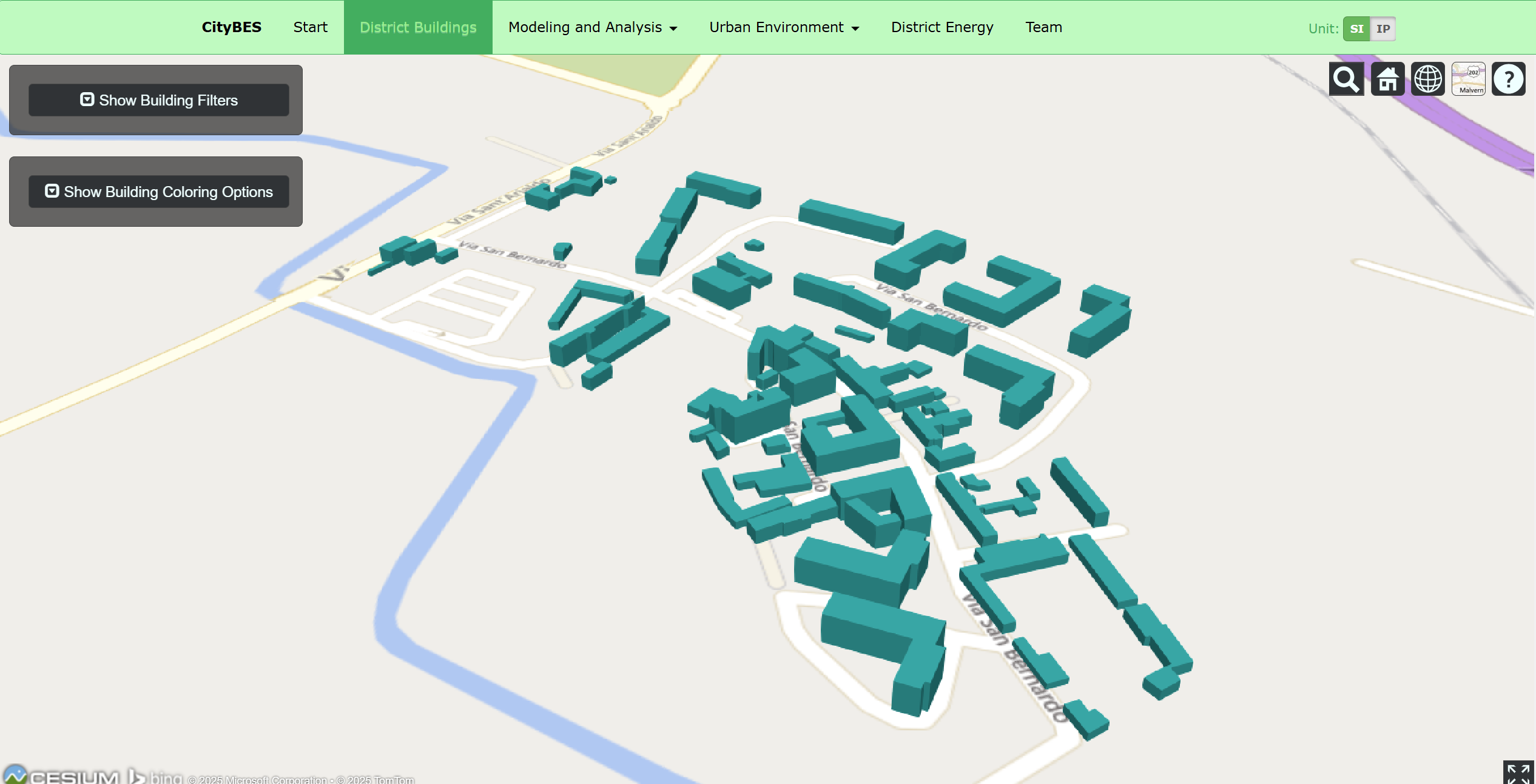The image size is (1536, 784).
Task: Expand Show Building Coloring Options panel
Action: [159, 192]
